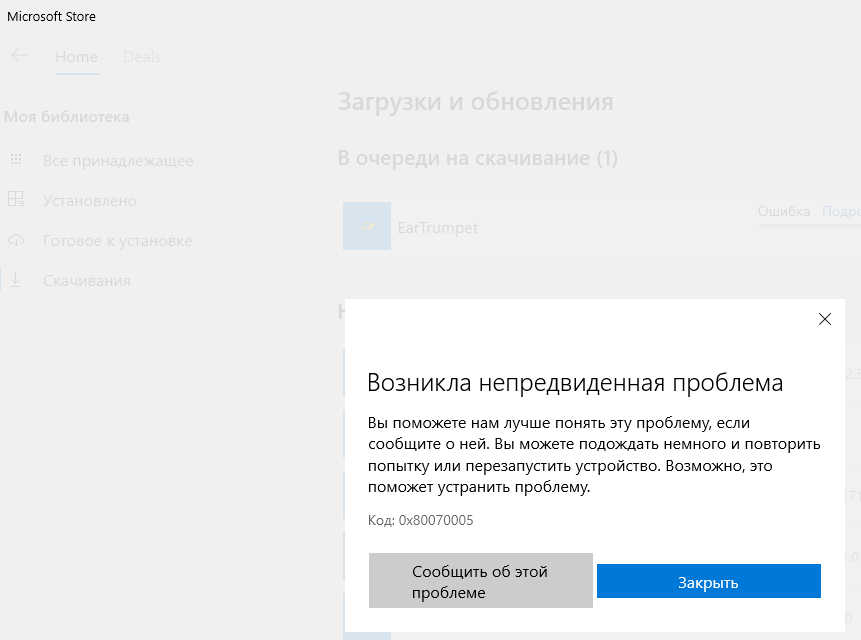Select Скачивания in the sidebar

pos(87,281)
